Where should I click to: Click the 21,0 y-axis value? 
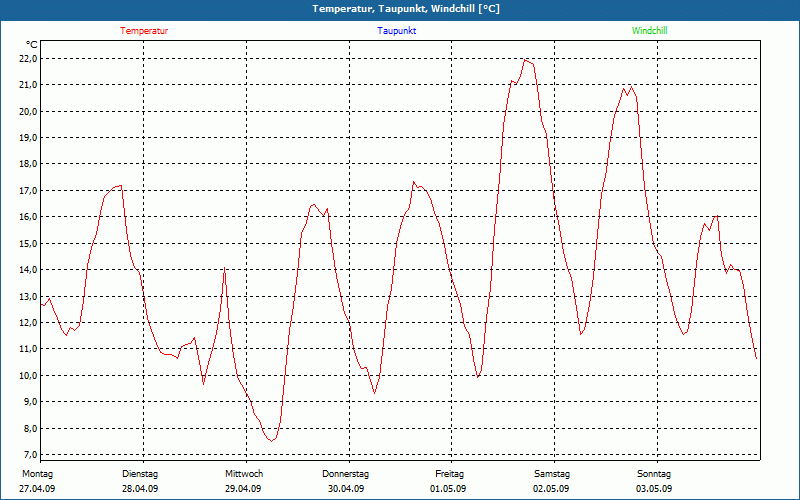[28, 85]
